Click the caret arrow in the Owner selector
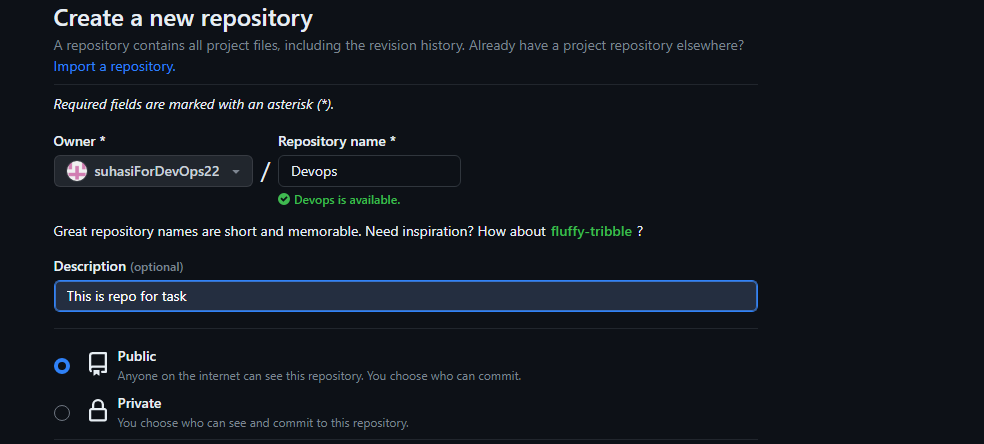The height and width of the screenshot is (444, 984). point(236,172)
